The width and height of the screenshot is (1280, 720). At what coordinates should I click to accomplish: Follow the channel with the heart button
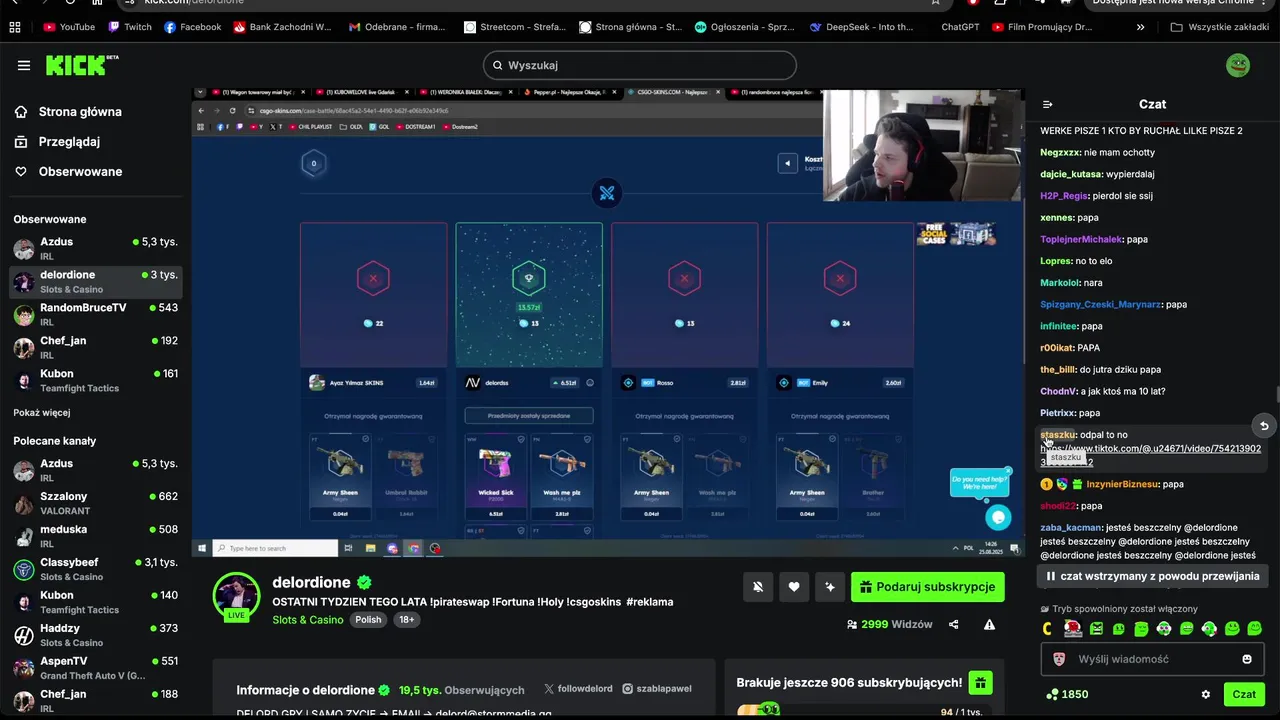pyautogui.click(x=794, y=587)
